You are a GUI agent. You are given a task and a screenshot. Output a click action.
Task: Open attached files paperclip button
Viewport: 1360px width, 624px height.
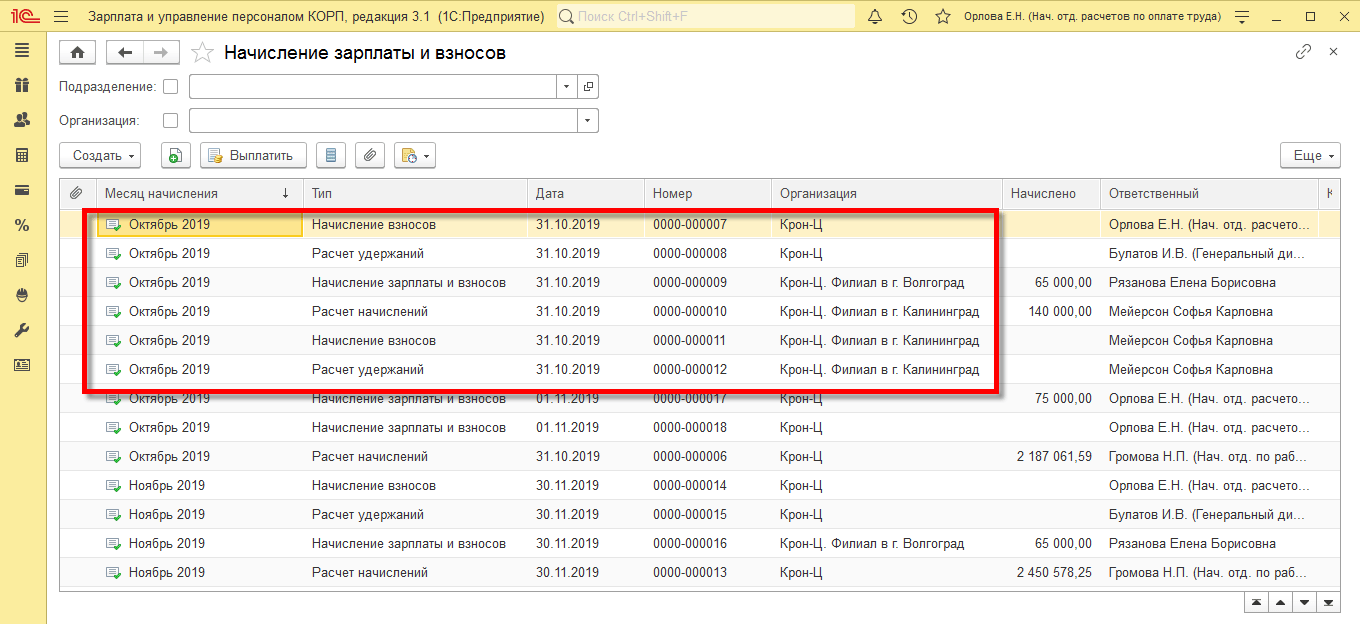[370, 155]
